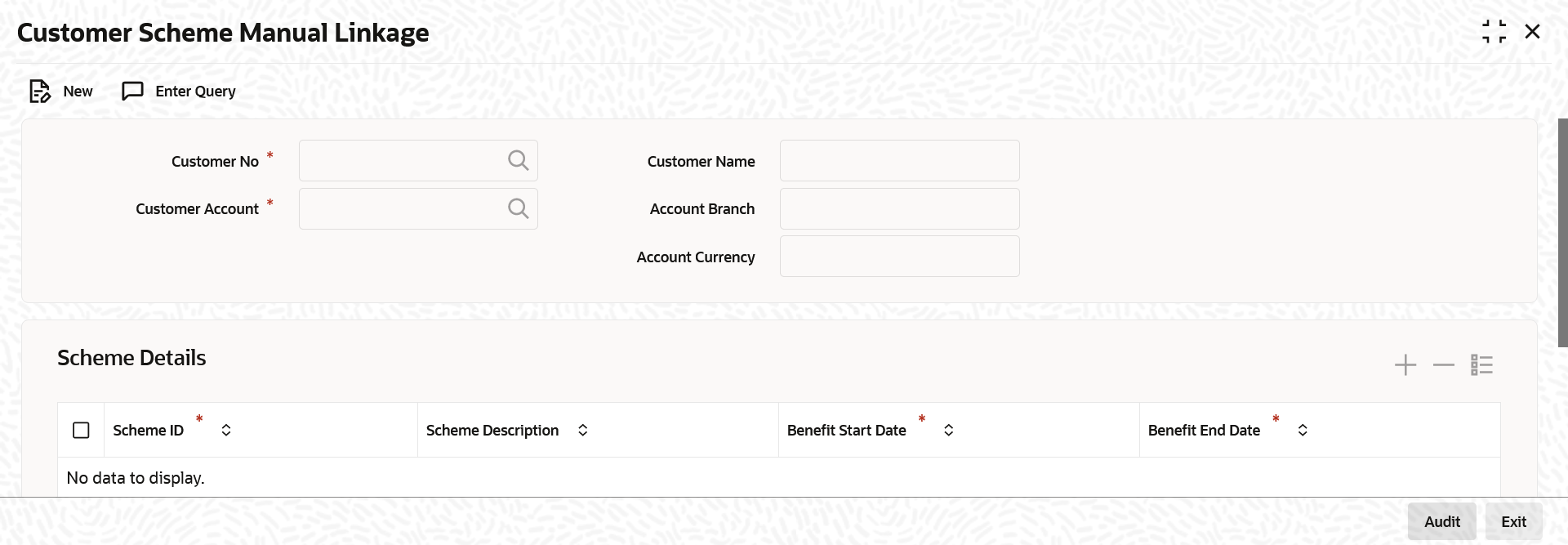Image resolution: width=1568 pixels, height=545 pixels.
Task: Minimize the Customer Scheme Manual Linkage screen
Action: coord(1494,32)
